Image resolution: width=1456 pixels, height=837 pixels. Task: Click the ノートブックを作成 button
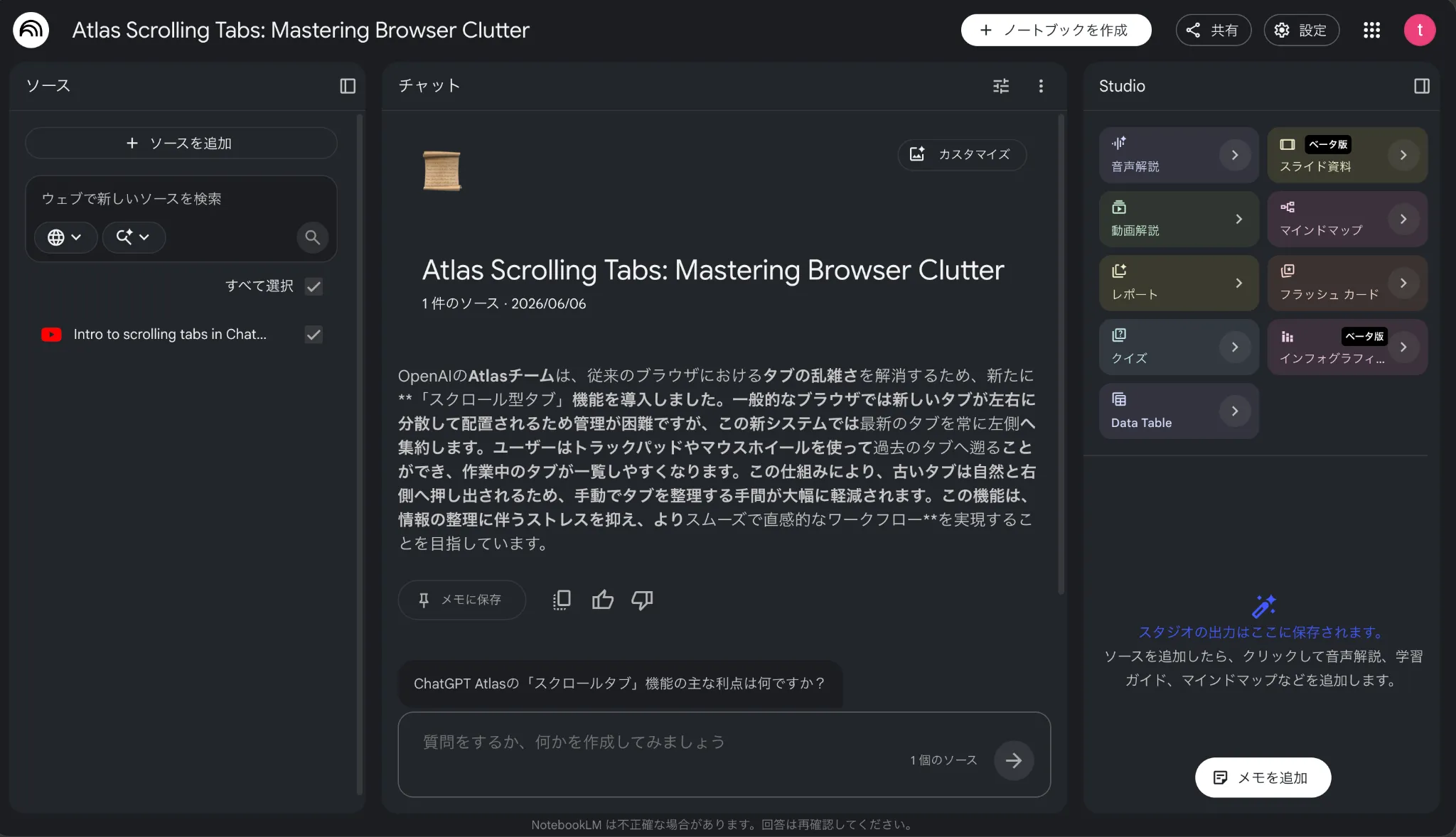coord(1056,30)
